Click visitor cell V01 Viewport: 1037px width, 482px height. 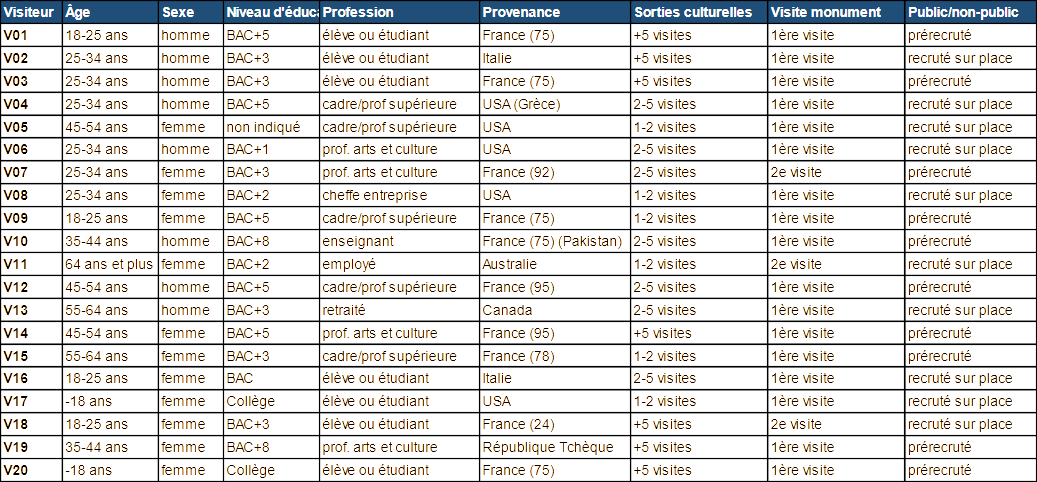32,36
